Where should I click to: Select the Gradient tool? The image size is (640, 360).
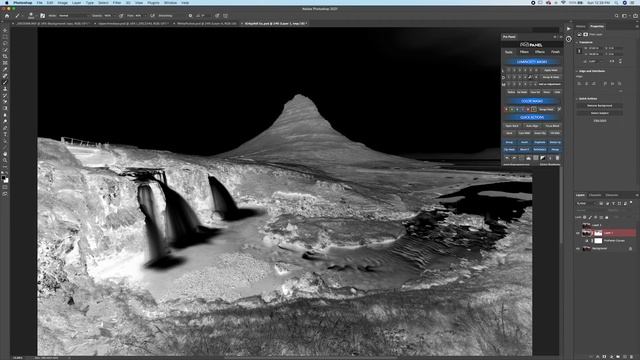tap(5, 108)
